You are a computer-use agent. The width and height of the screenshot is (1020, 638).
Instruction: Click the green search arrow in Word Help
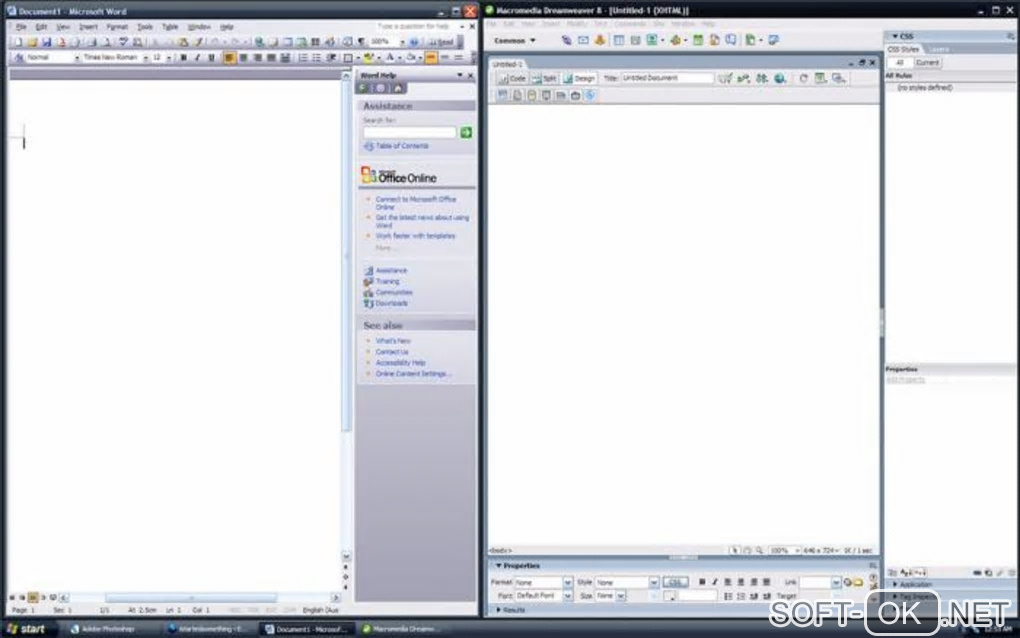tap(466, 133)
